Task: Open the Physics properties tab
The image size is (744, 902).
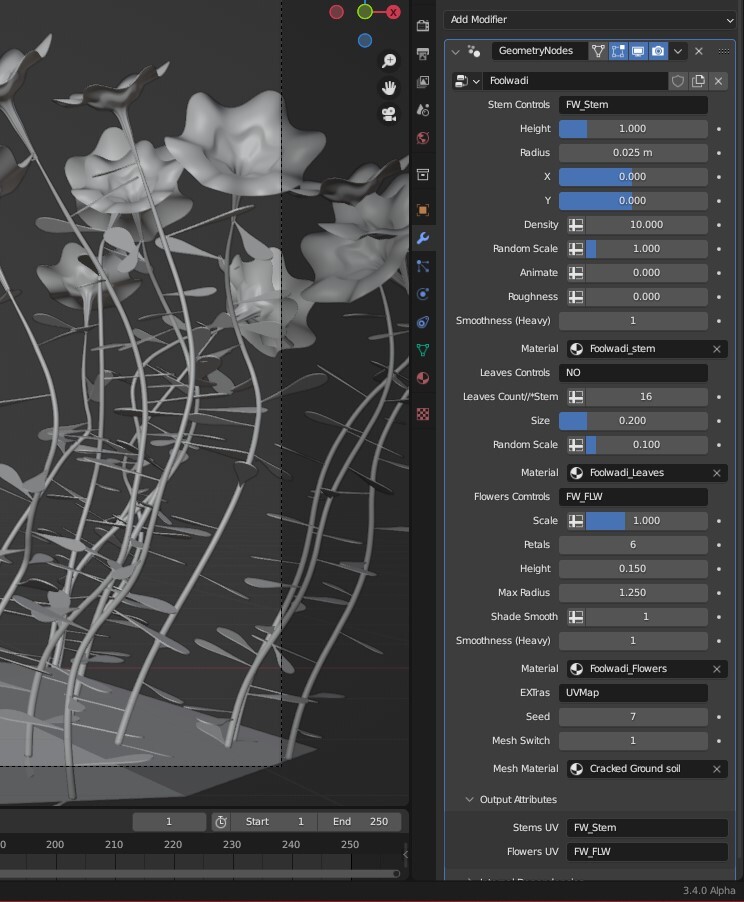Action: pyautogui.click(x=423, y=294)
